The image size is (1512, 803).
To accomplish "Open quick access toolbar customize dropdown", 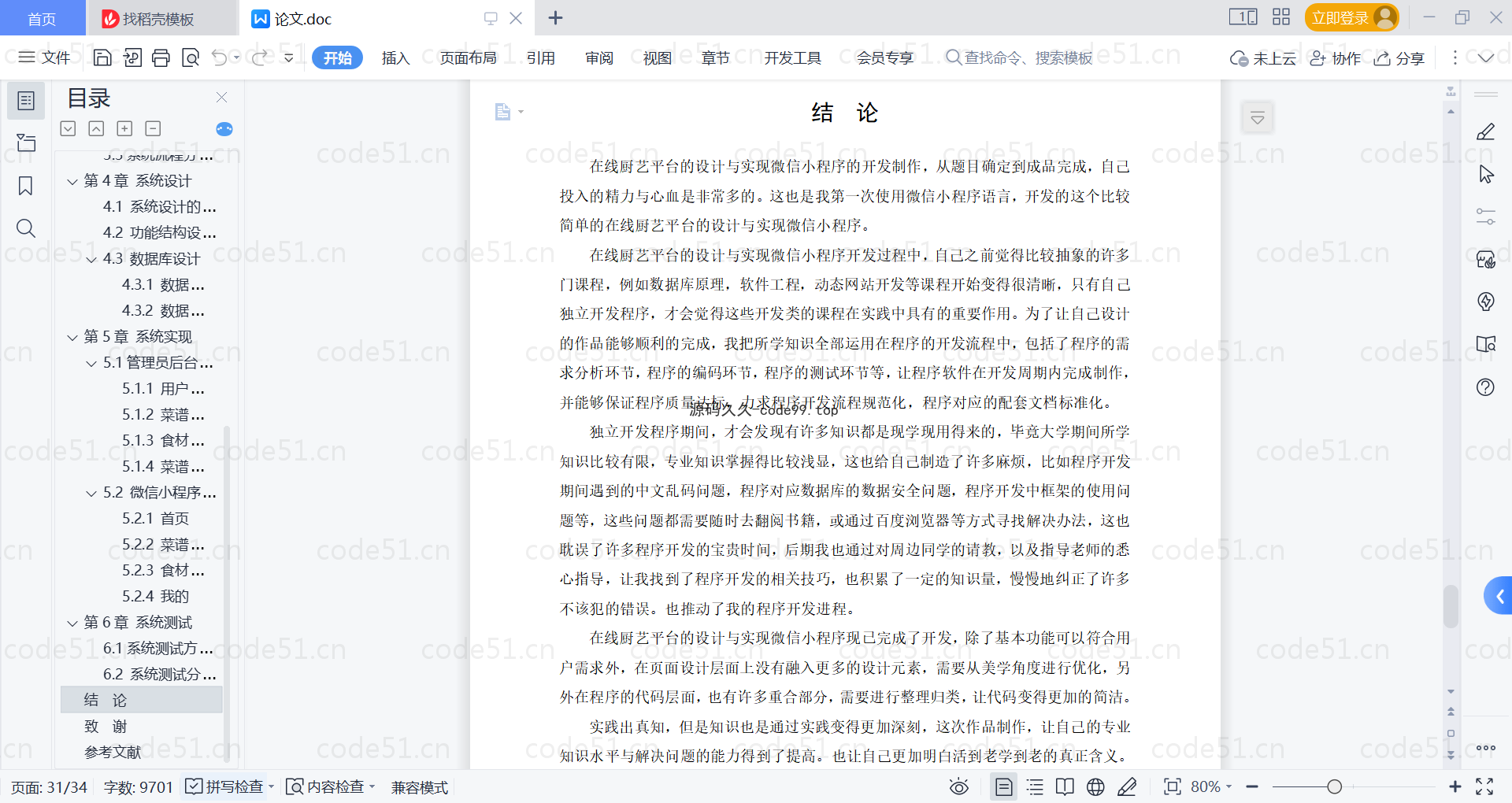I will [289, 57].
